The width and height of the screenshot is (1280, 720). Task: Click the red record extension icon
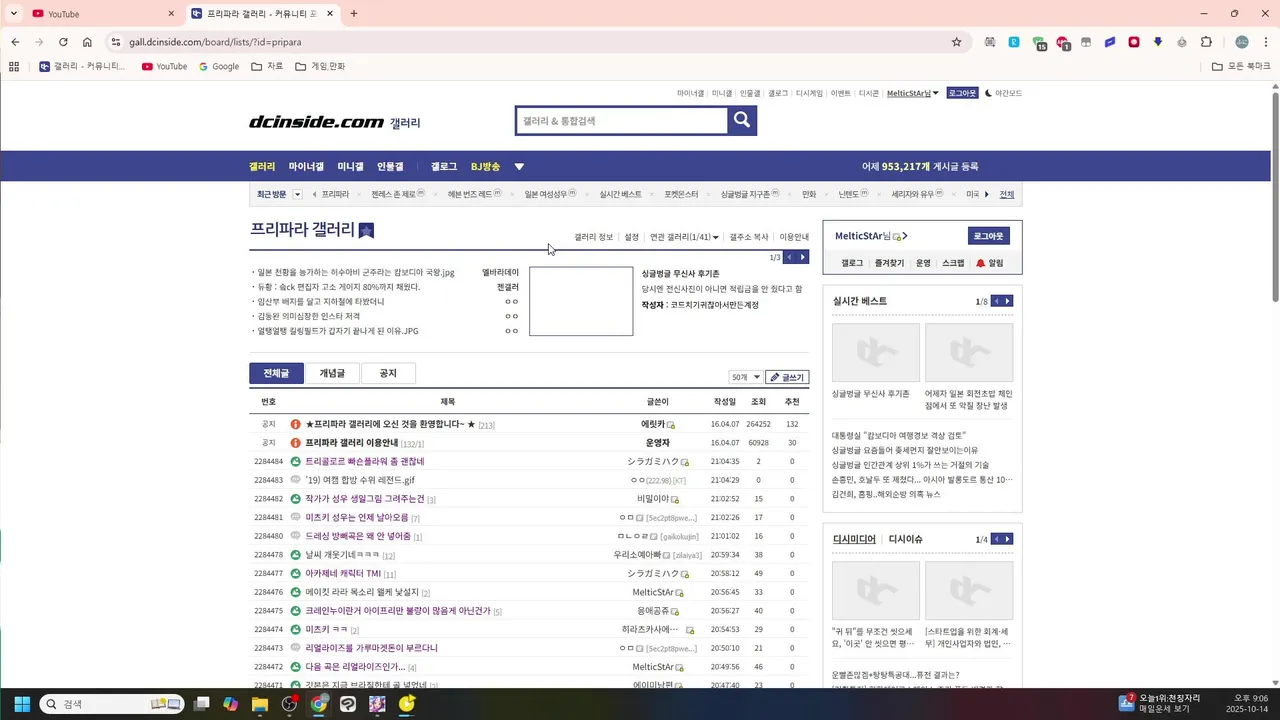[x=1134, y=42]
